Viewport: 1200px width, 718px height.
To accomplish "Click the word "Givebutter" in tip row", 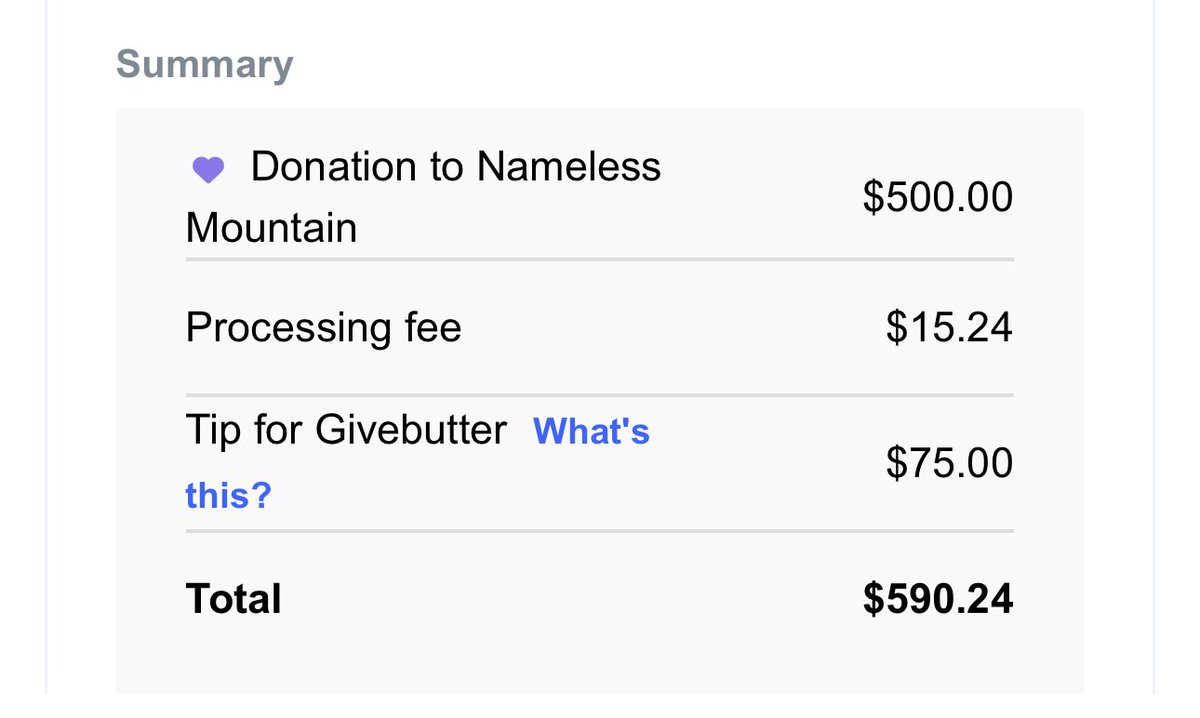I will pyautogui.click(x=411, y=430).
